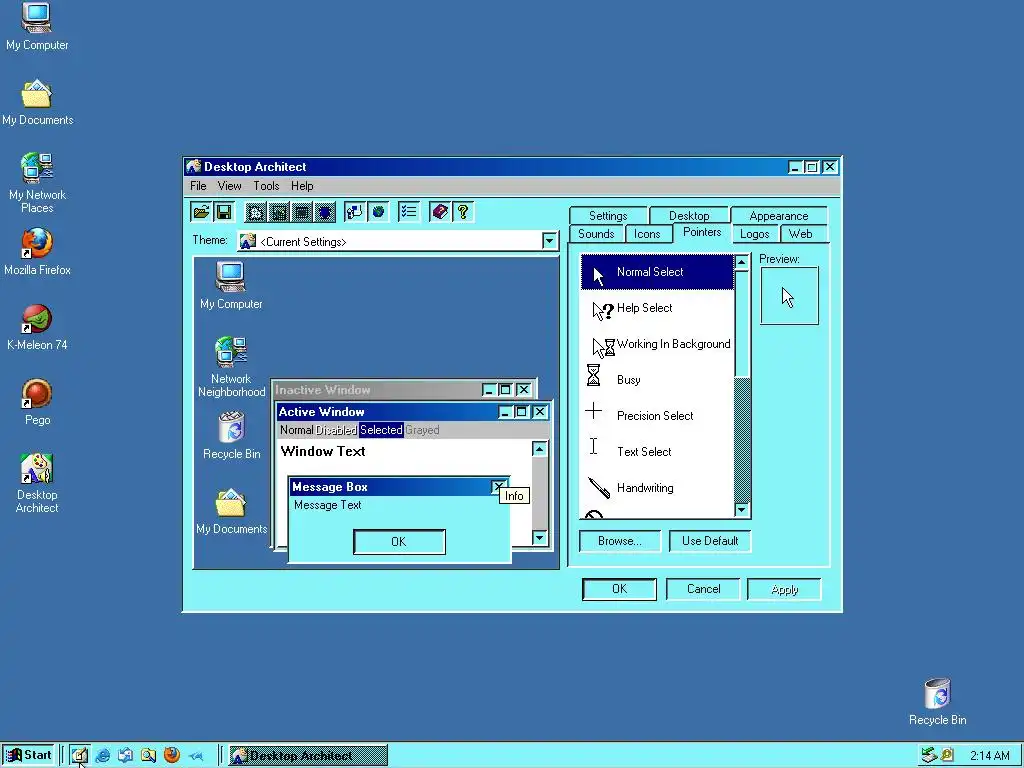Click the pointer list scroll down arrow
Viewport: 1024px width, 768px height.
coord(742,510)
